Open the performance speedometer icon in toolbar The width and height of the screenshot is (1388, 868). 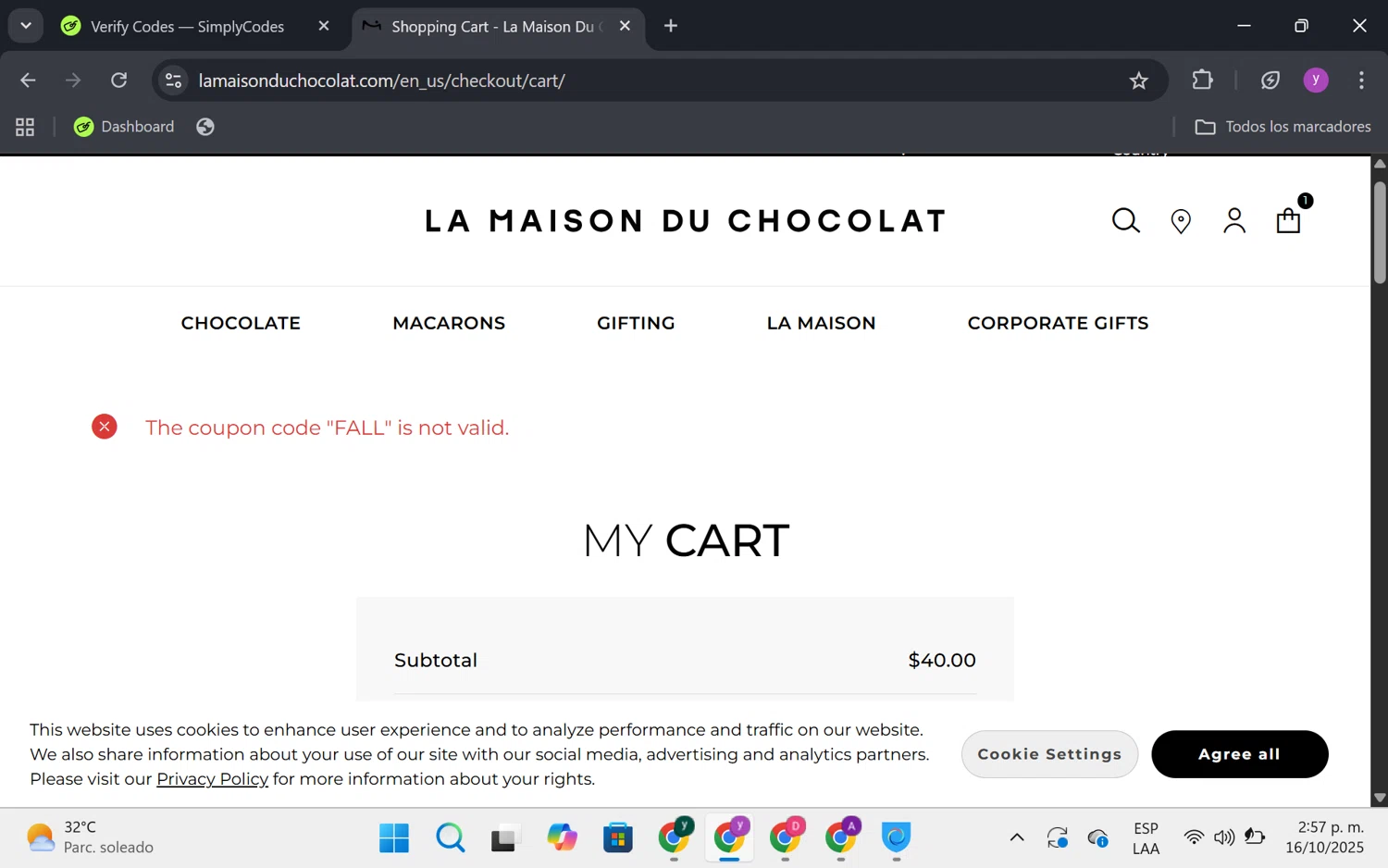(x=1270, y=81)
